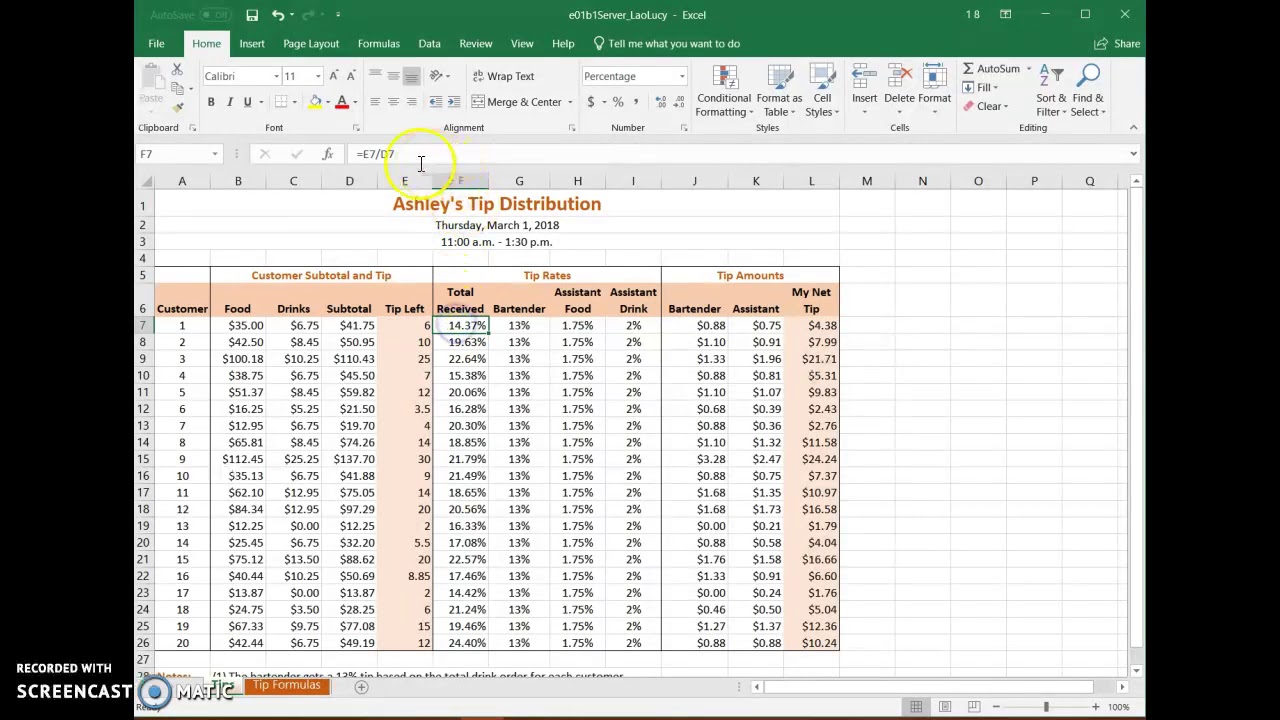
Task: Open font size dropdown arrow
Action: pos(318,77)
